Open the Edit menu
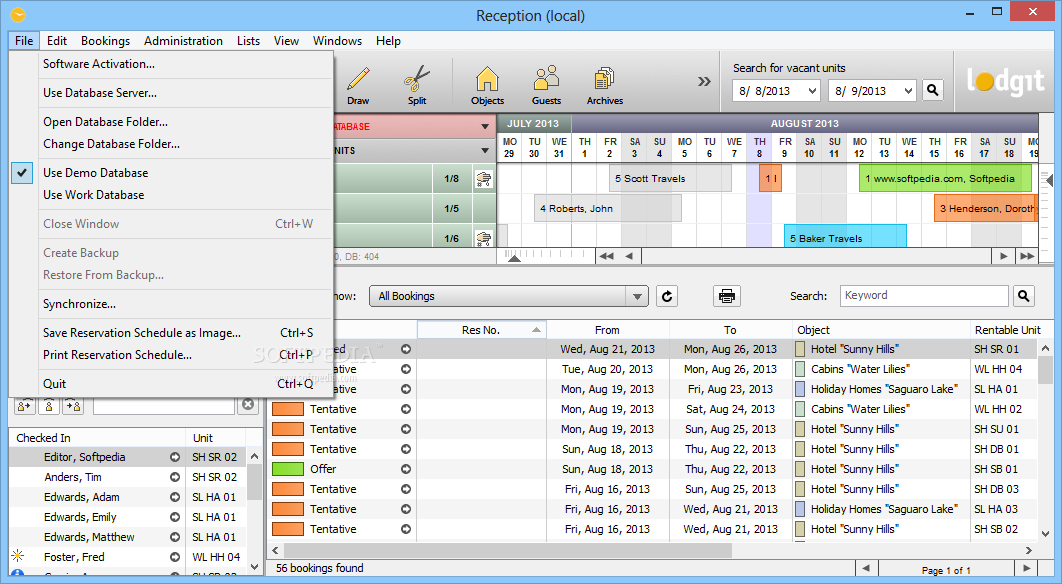 click(x=57, y=41)
